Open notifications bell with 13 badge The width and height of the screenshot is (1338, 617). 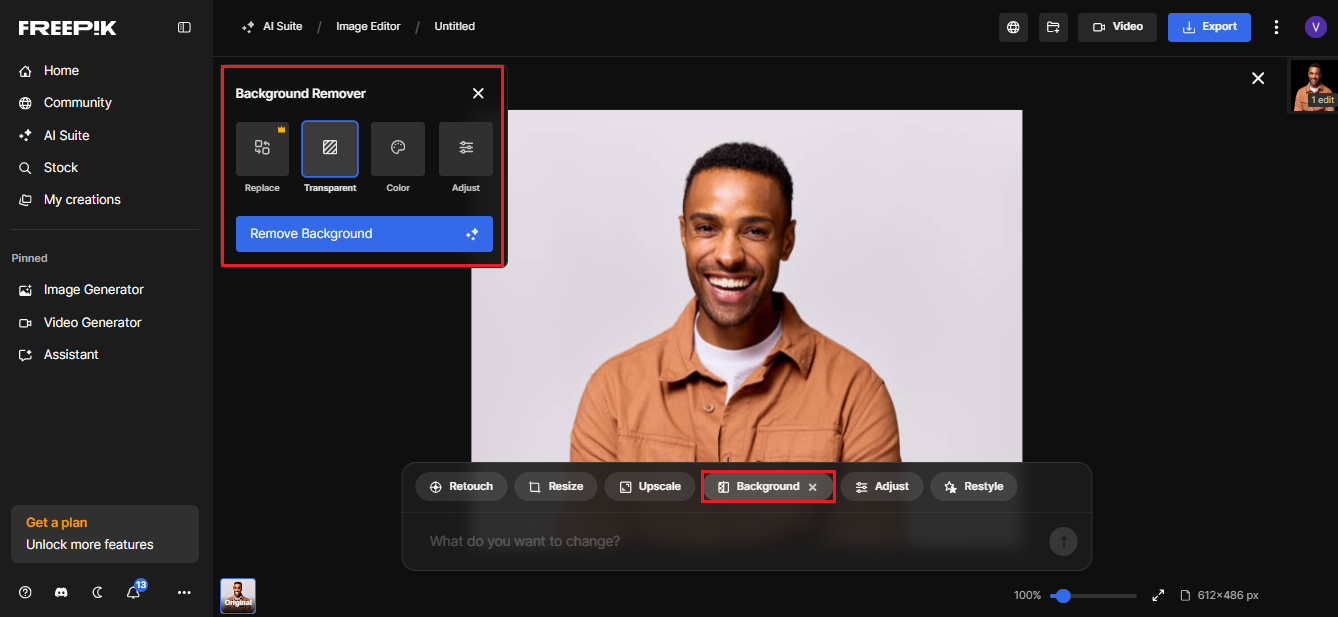(133, 592)
